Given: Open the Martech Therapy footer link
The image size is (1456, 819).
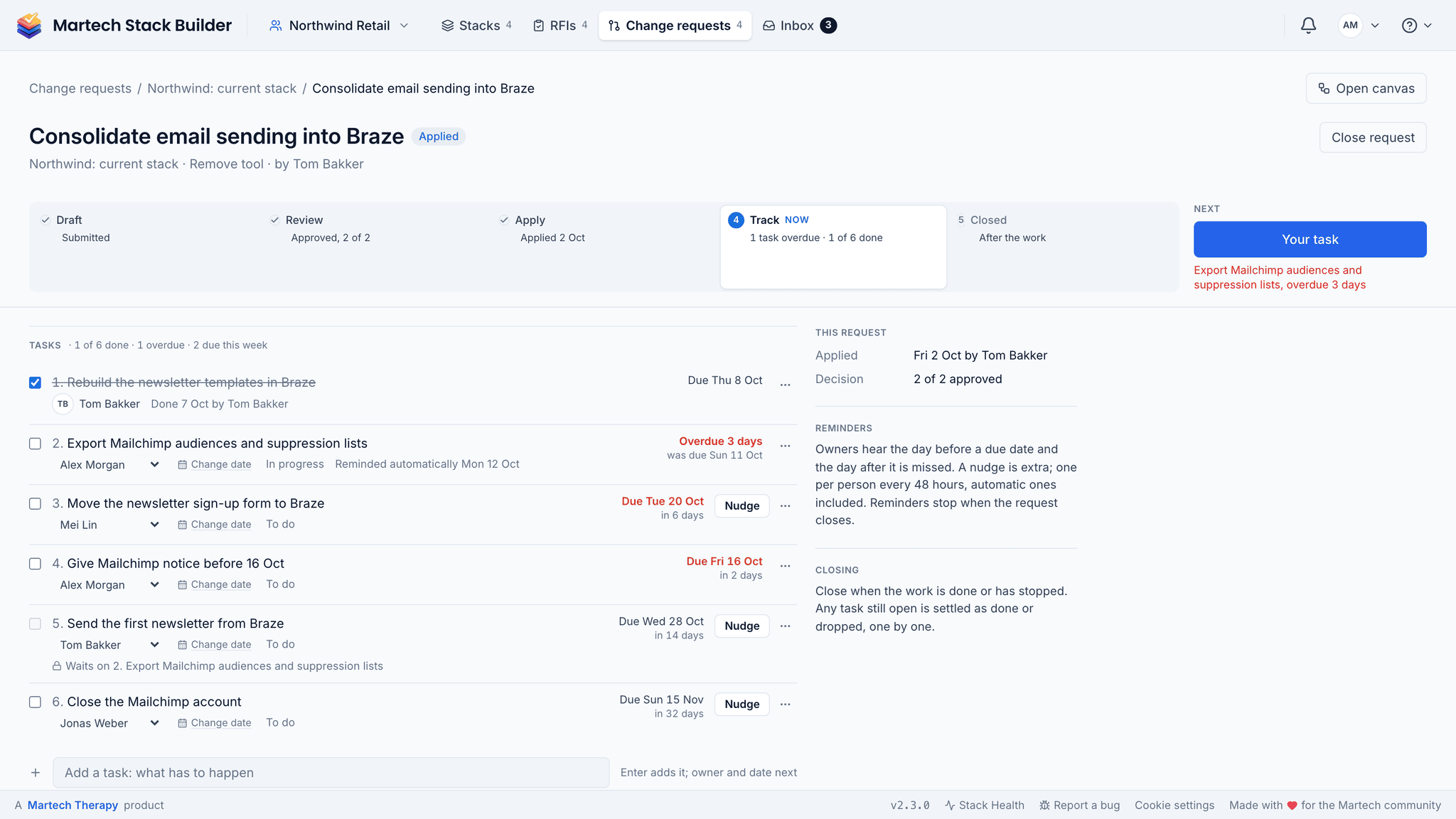Looking at the screenshot, I should pos(73,805).
